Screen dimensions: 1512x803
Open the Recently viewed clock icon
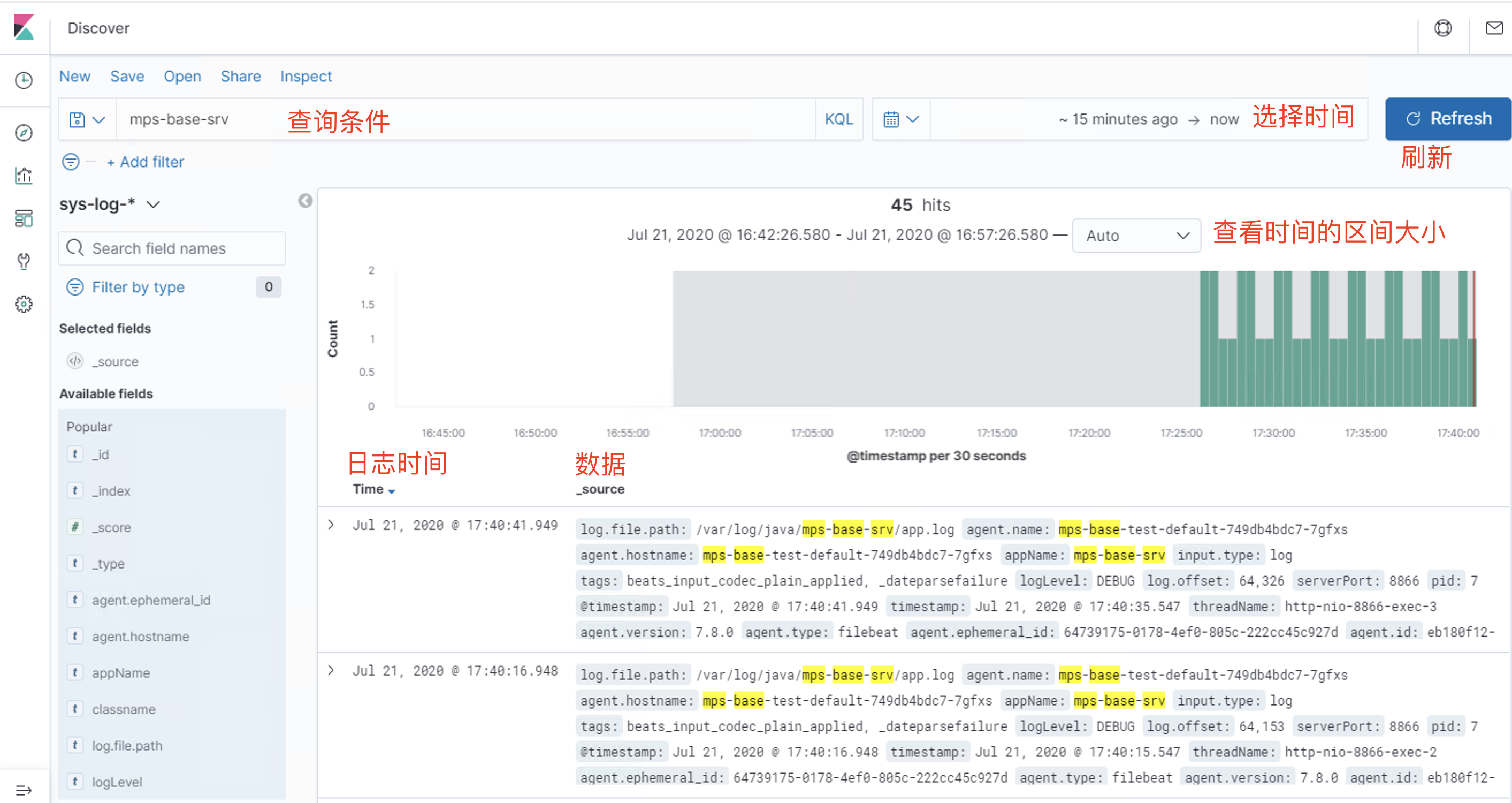click(24, 80)
